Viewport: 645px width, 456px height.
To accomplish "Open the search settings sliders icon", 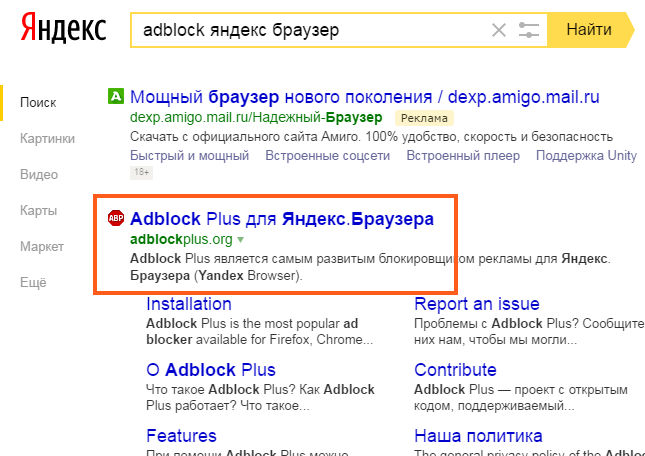I will (529, 30).
